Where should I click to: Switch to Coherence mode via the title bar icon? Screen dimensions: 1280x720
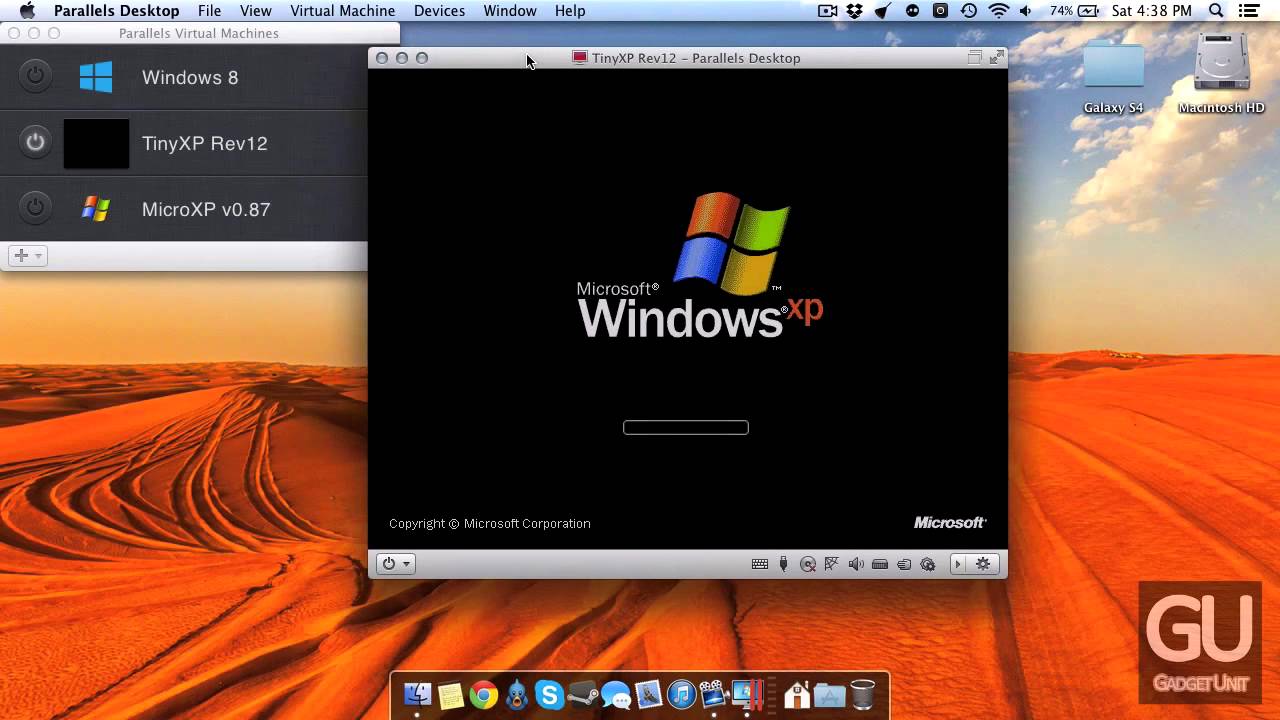[974, 58]
